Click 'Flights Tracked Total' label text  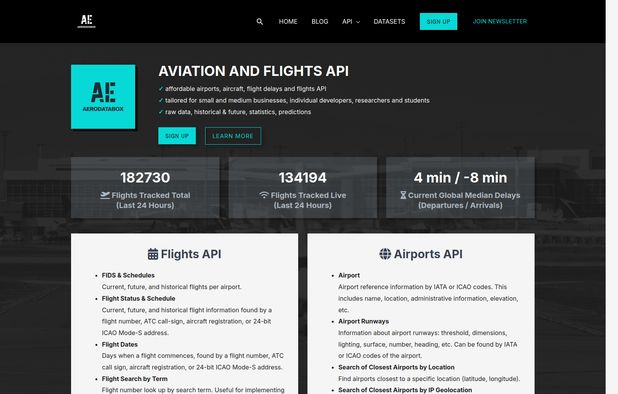pos(151,195)
